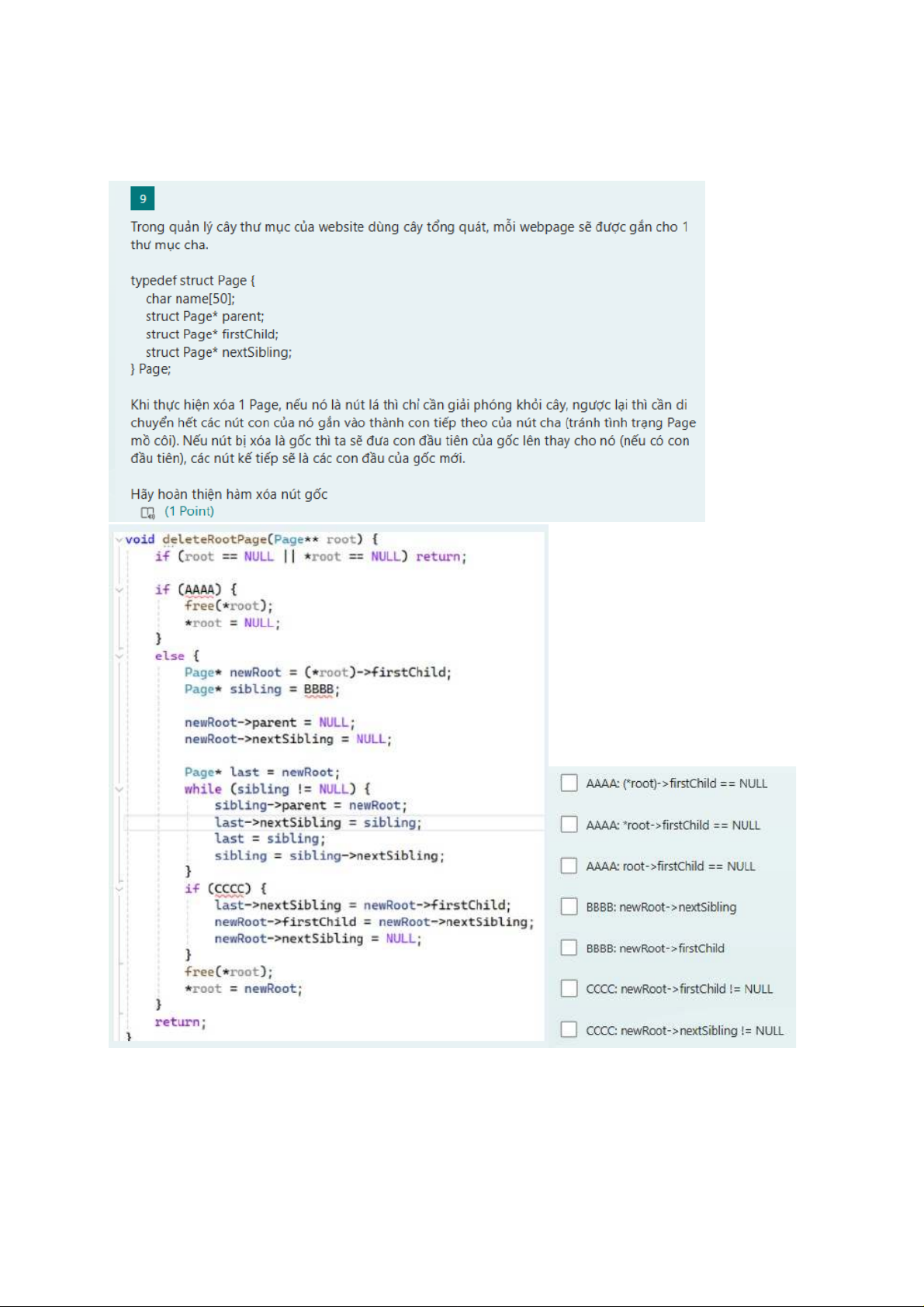Tick BBBB: newRoot->nextSibling checkbox
Viewport: 924px width, 1307px height.
569,907
